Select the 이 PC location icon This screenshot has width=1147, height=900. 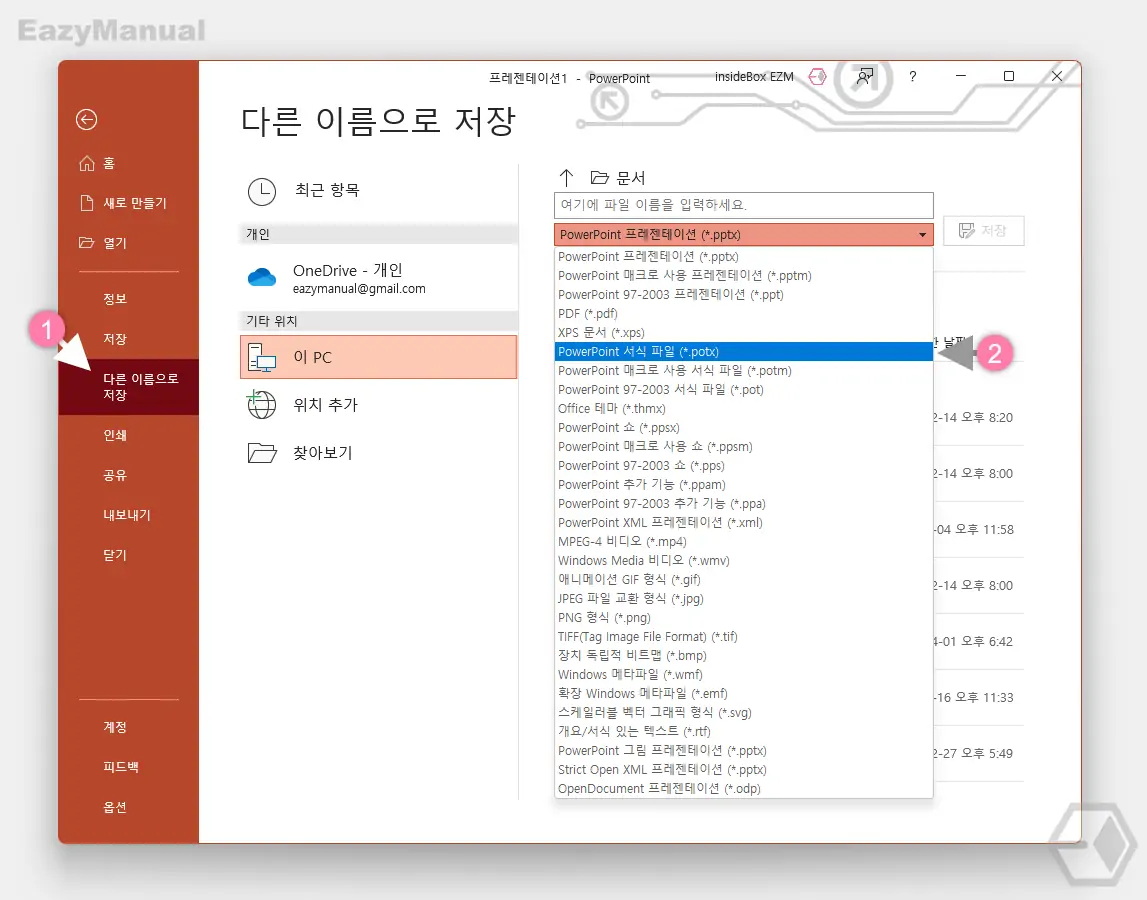(x=261, y=357)
